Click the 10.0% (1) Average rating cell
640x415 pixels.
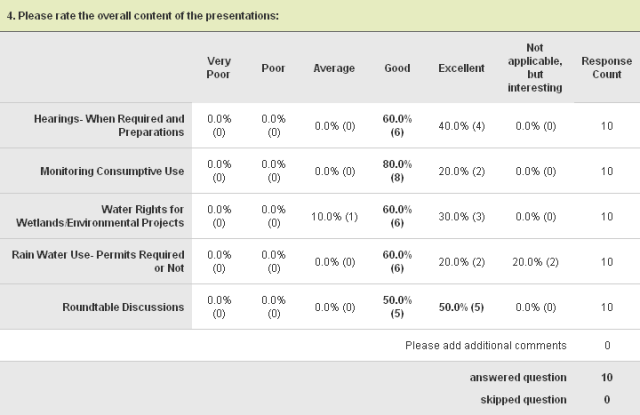coord(335,216)
